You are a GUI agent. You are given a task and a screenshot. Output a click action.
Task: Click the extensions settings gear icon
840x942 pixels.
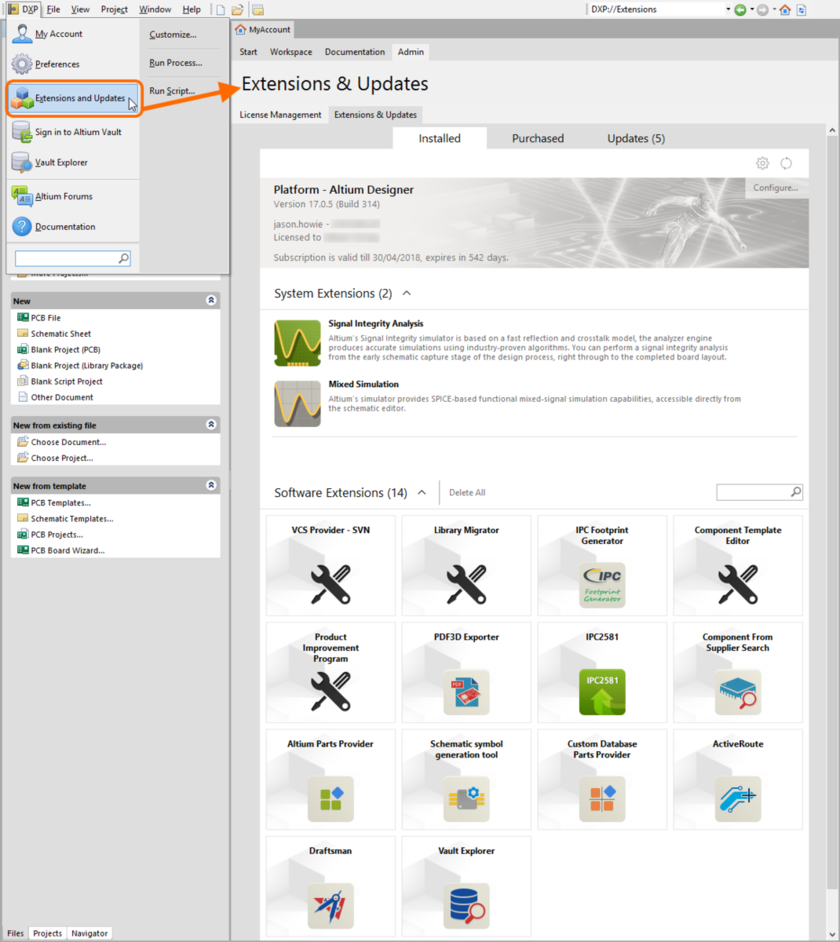762,162
